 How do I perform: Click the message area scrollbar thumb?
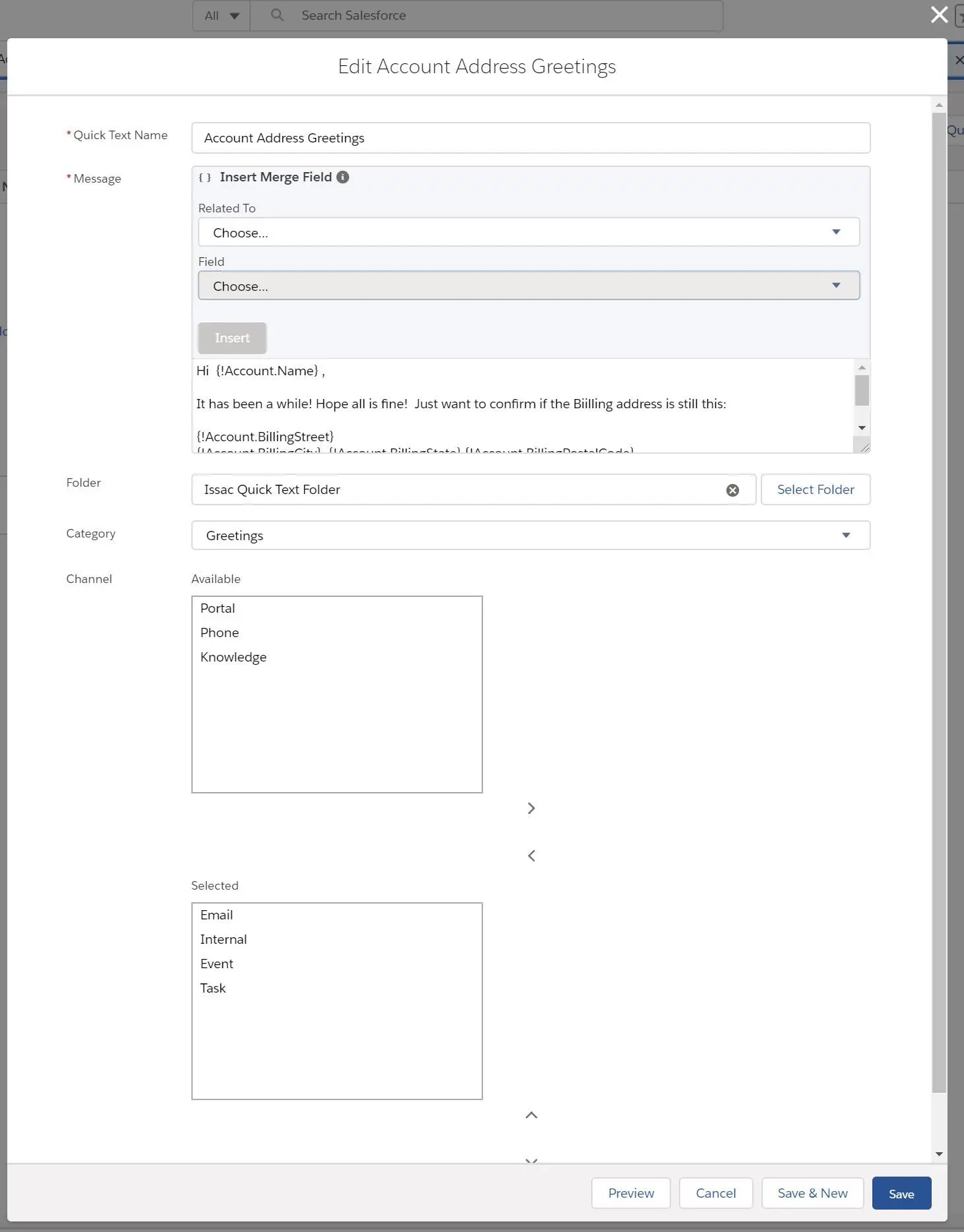click(862, 390)
